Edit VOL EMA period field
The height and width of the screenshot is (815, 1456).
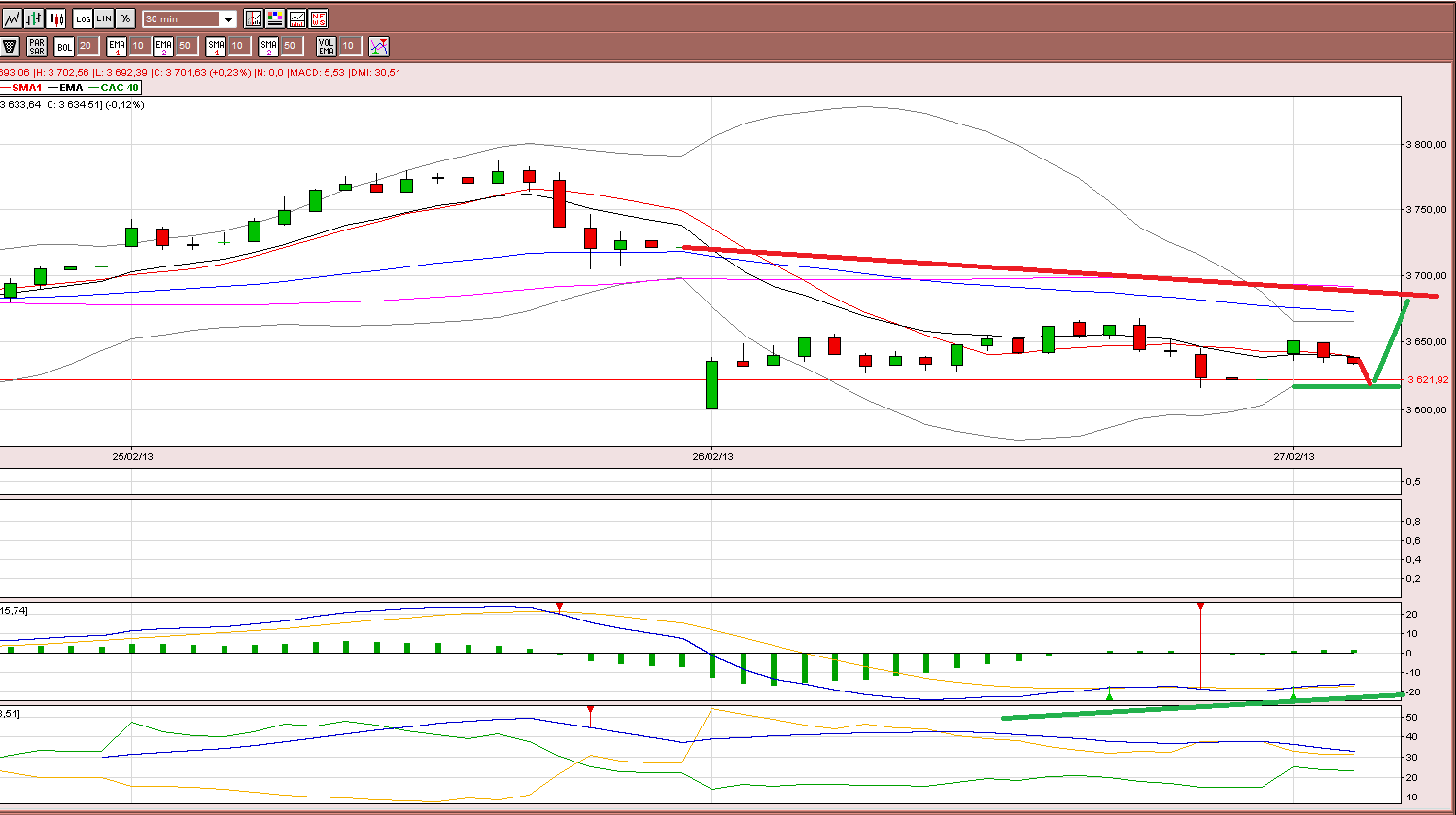click(x=349, y=46)
